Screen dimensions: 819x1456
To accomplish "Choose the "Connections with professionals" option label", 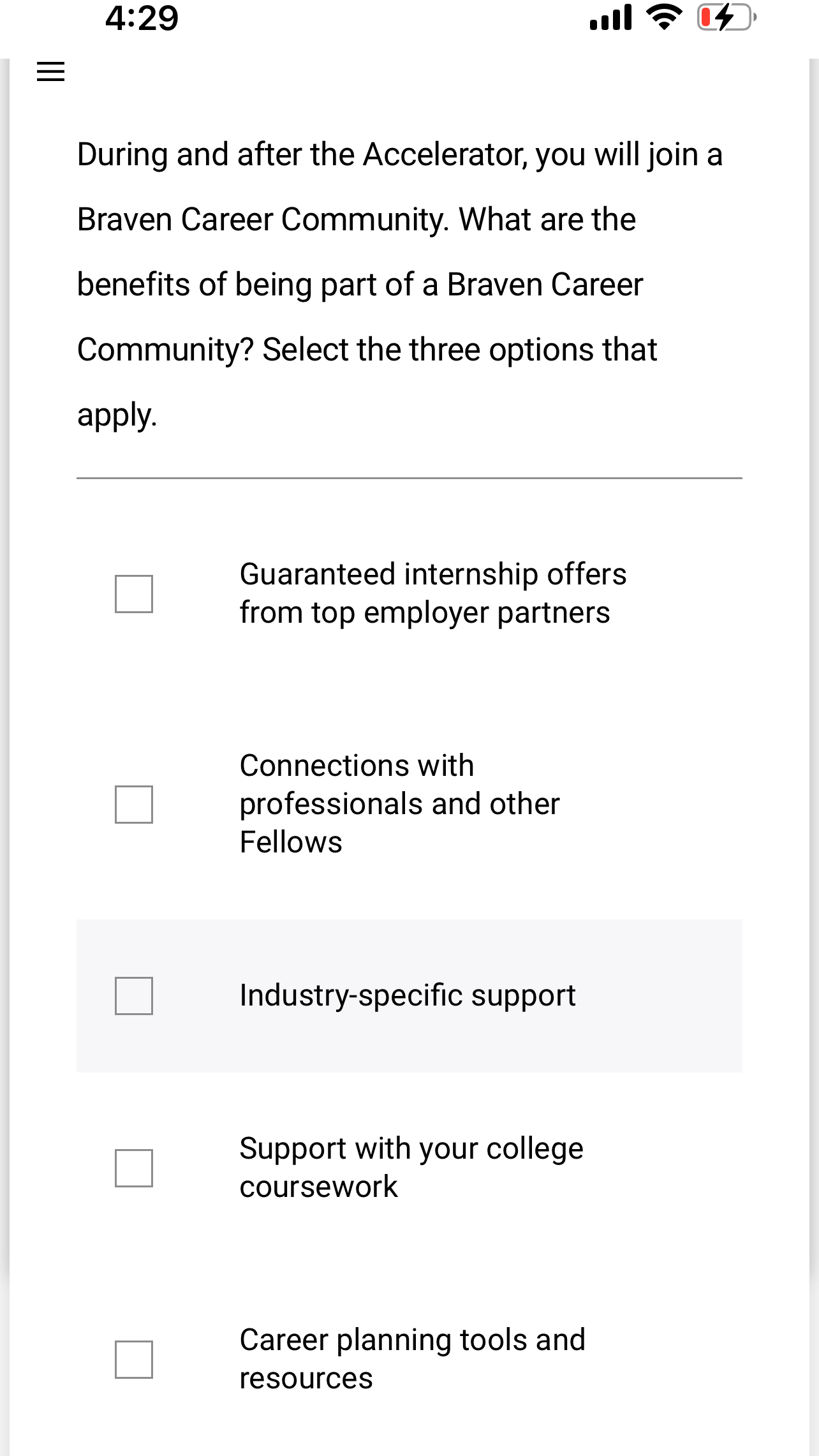I will 399,804.
